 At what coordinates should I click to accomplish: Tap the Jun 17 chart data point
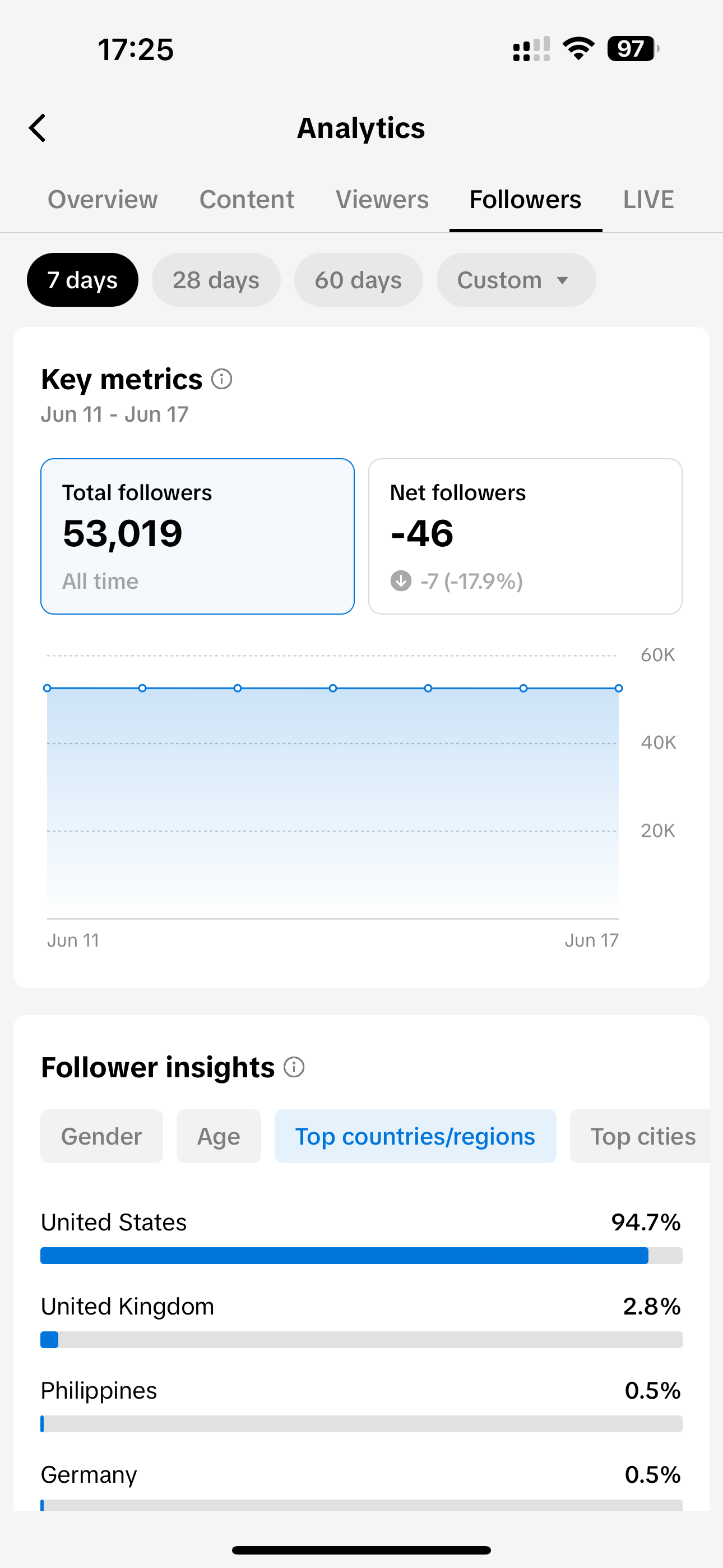618,689
